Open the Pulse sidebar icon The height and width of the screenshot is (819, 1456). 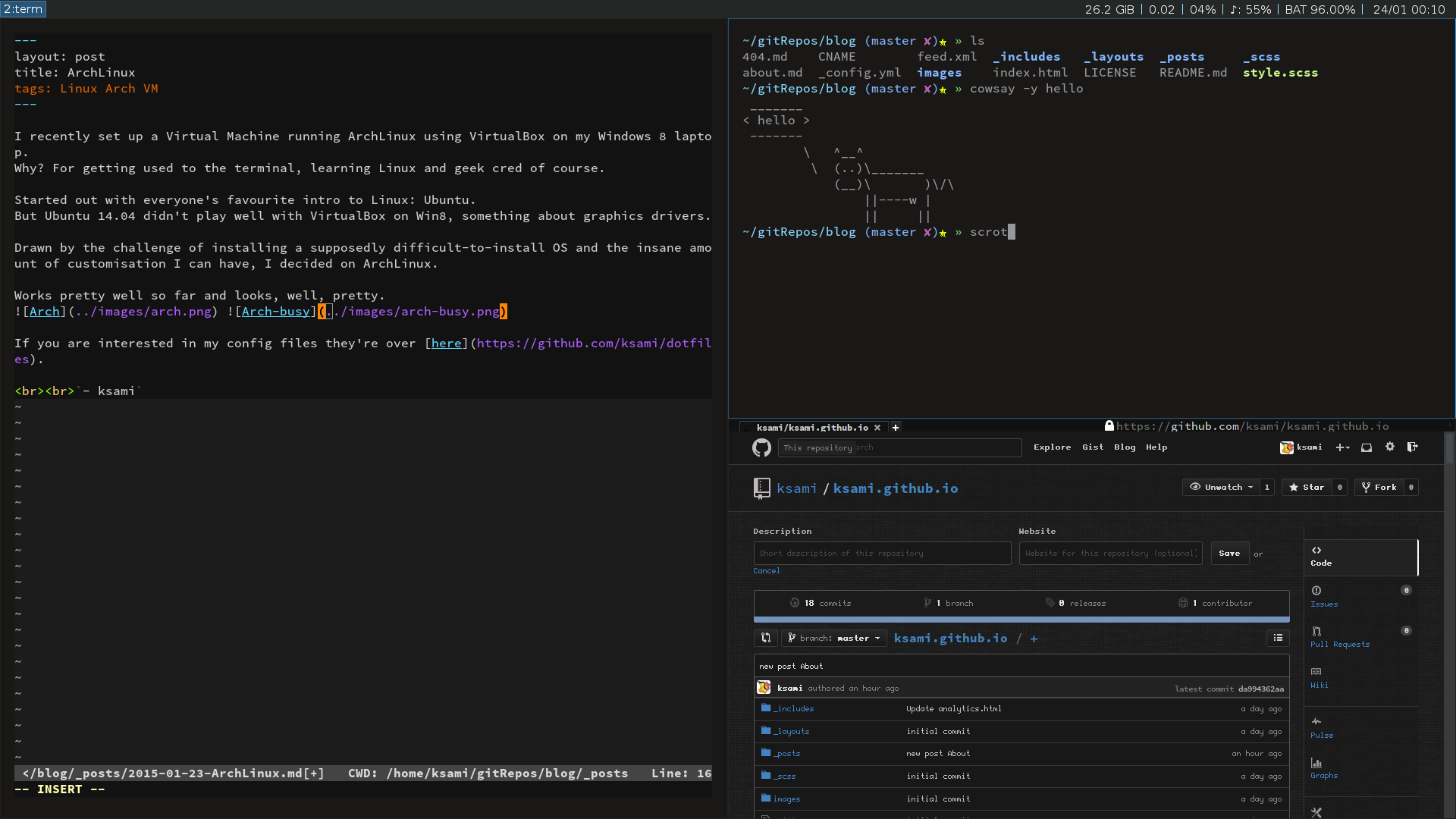[x=1316, y=721]
